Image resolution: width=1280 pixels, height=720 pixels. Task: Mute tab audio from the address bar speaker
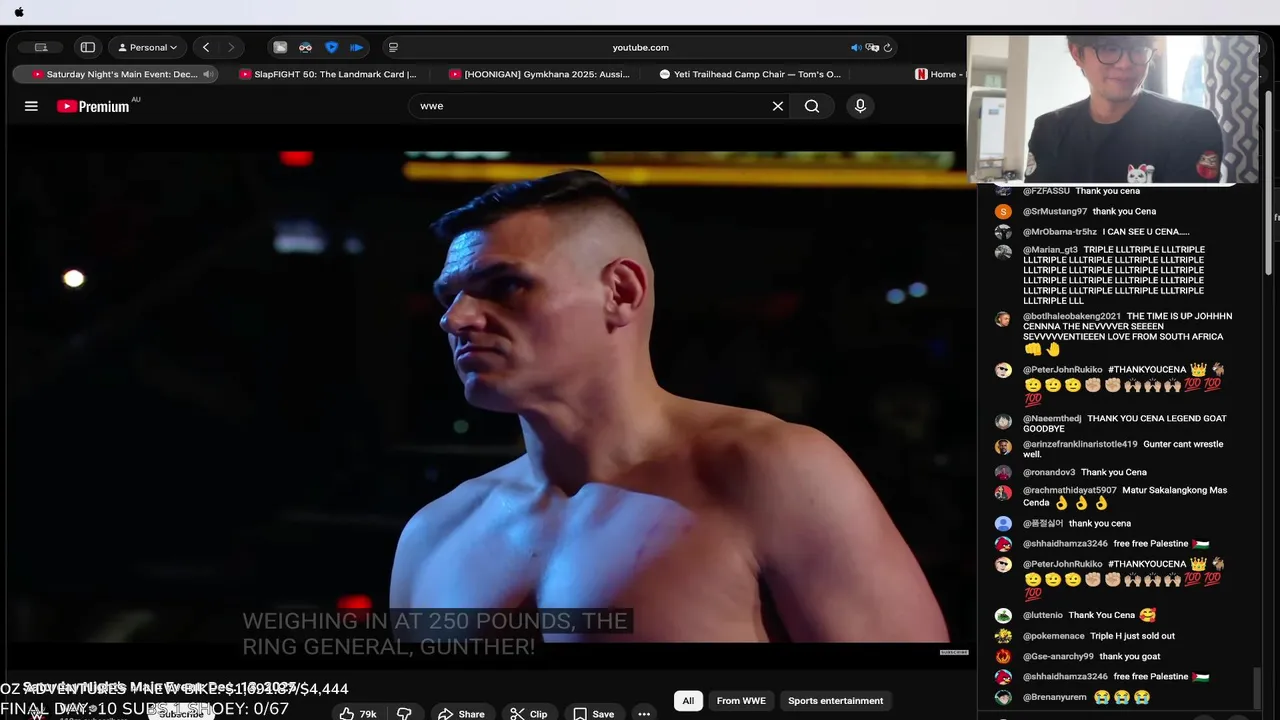coord(856,47)
